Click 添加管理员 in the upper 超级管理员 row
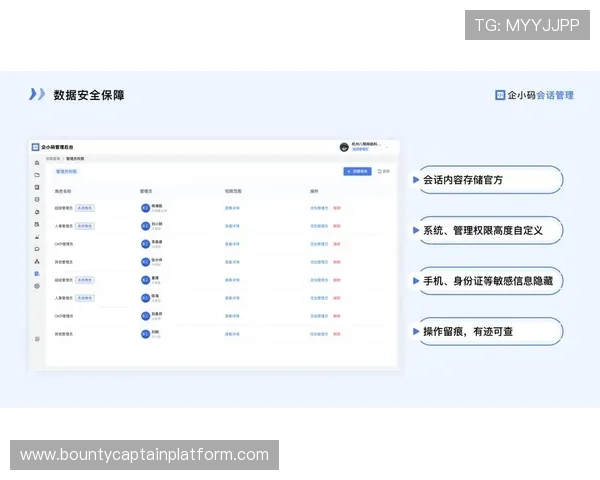 (x=319, y=208)
